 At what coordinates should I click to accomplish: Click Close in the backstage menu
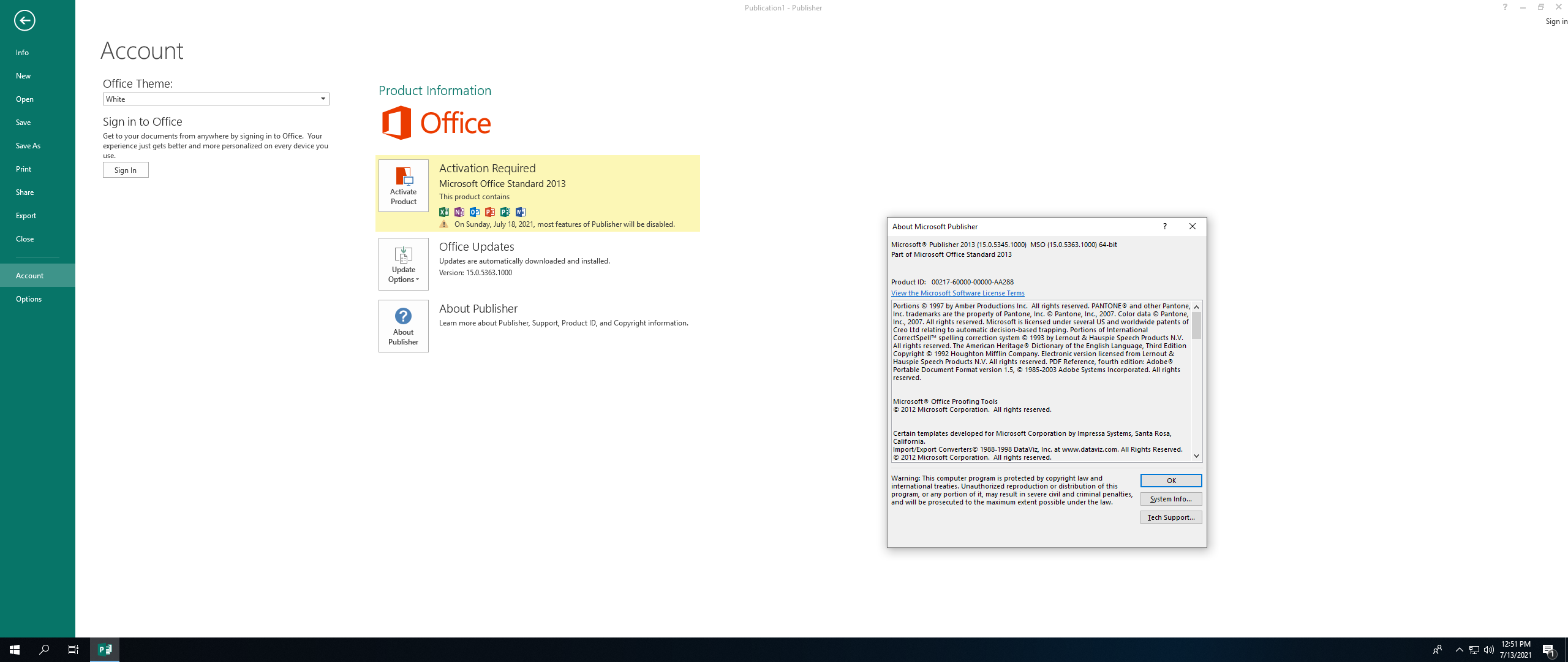click(37, 239)
